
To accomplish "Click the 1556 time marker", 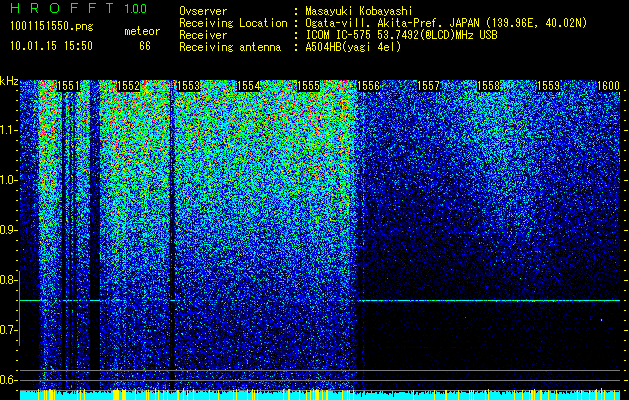I will (368, 86).
